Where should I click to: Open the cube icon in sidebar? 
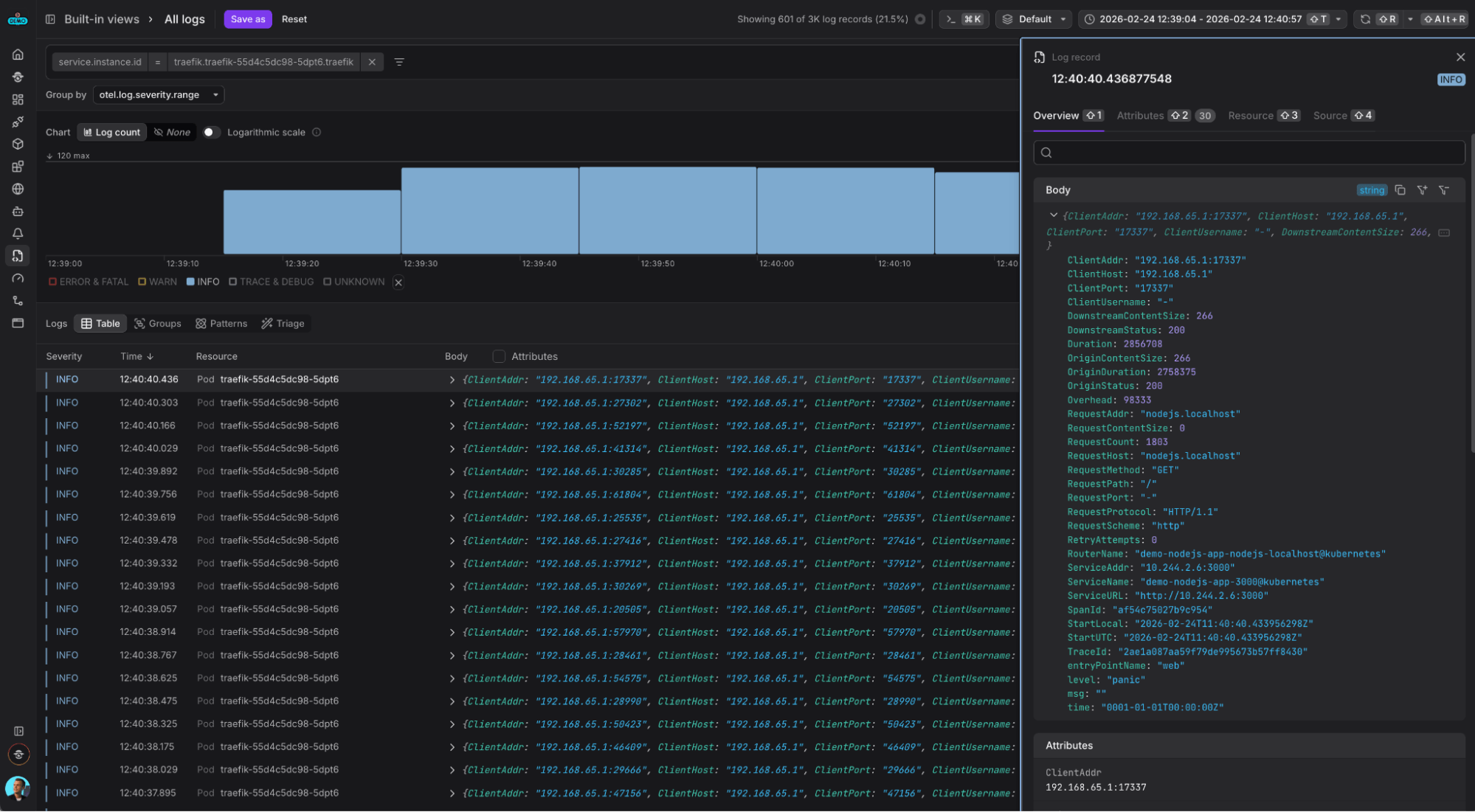point(18,145)
